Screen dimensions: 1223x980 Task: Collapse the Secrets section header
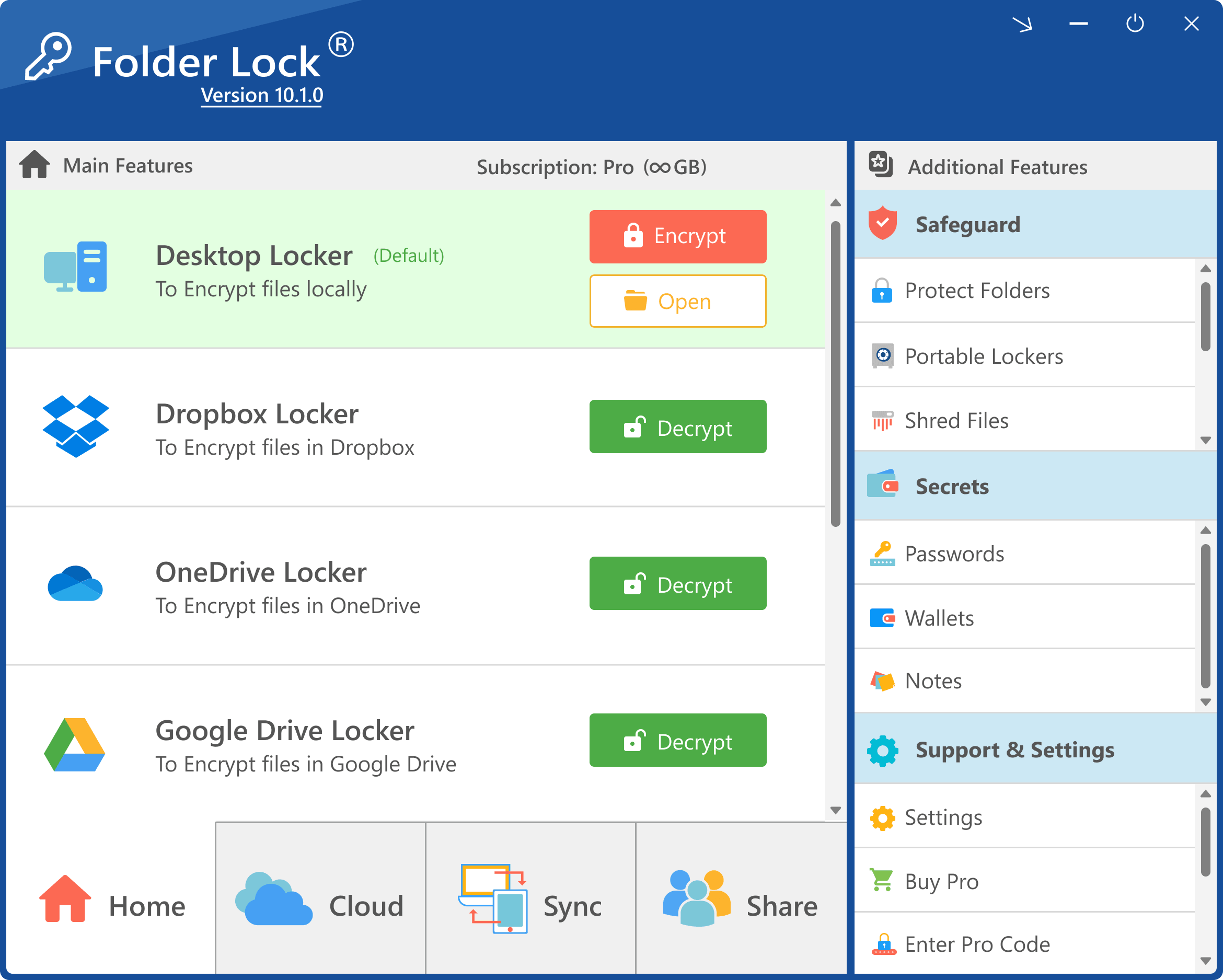[x=1035, y=486]
